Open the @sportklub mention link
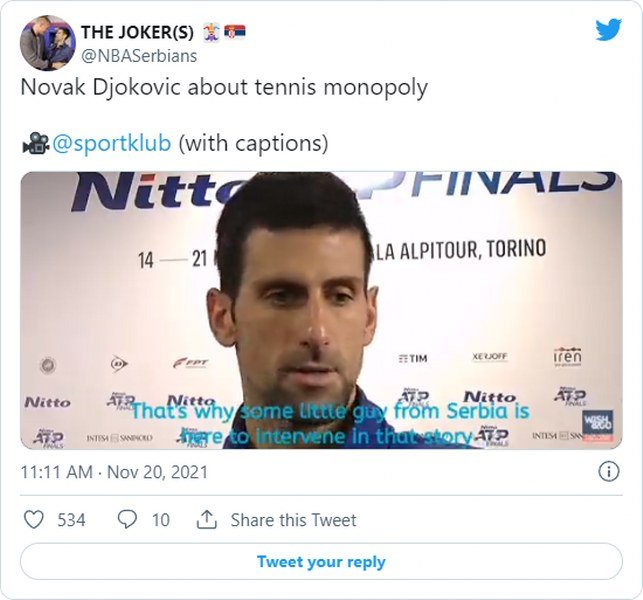 pos(112,143)
